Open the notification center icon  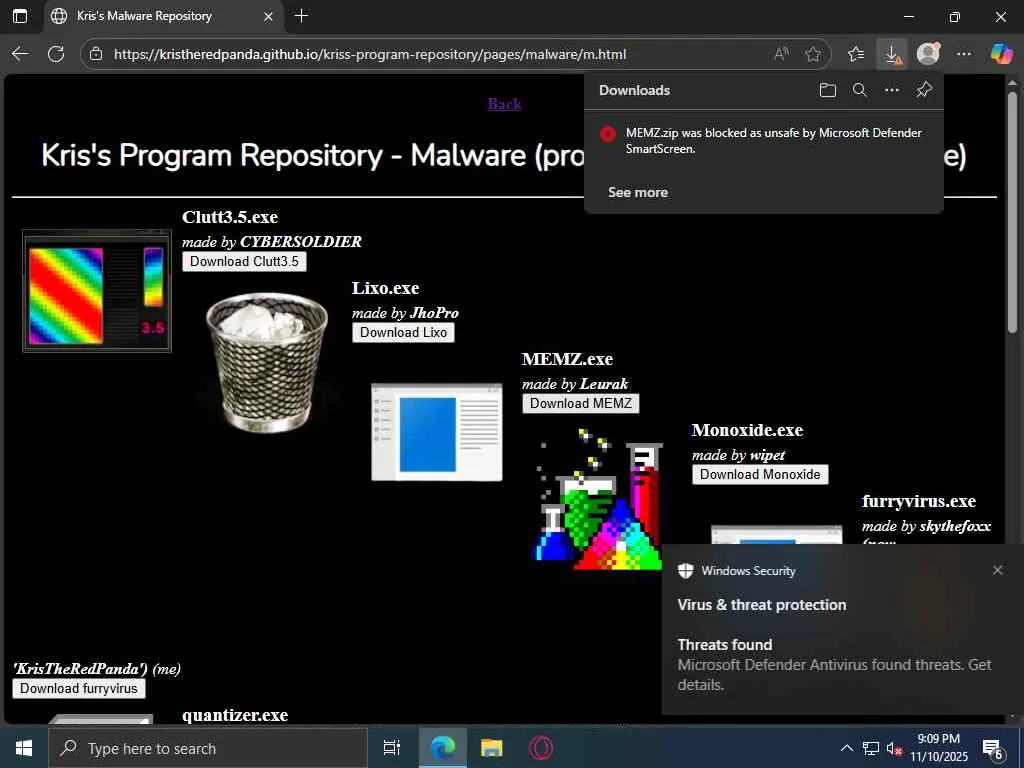pos(993,749)
